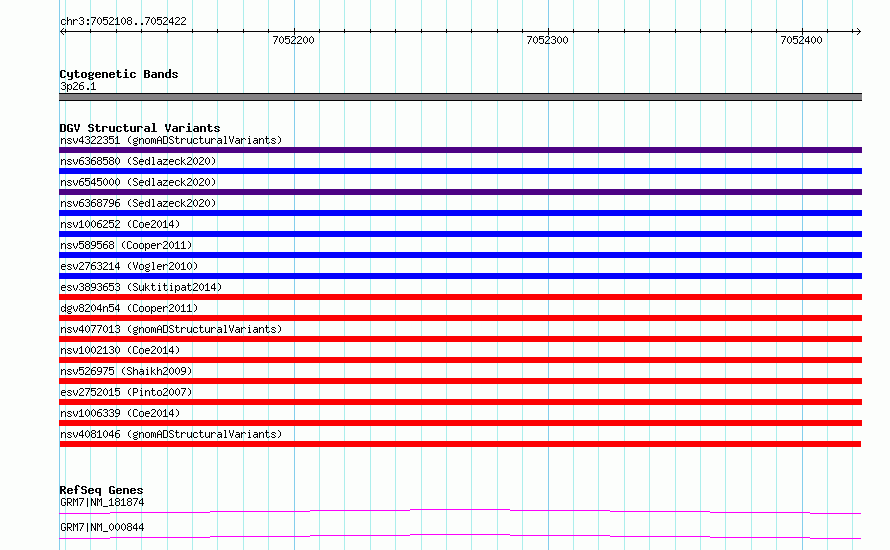Select variant nsv1006252 (Coe2014) label
Viewport: 890px width, 550px height.
tap(120, 224)
